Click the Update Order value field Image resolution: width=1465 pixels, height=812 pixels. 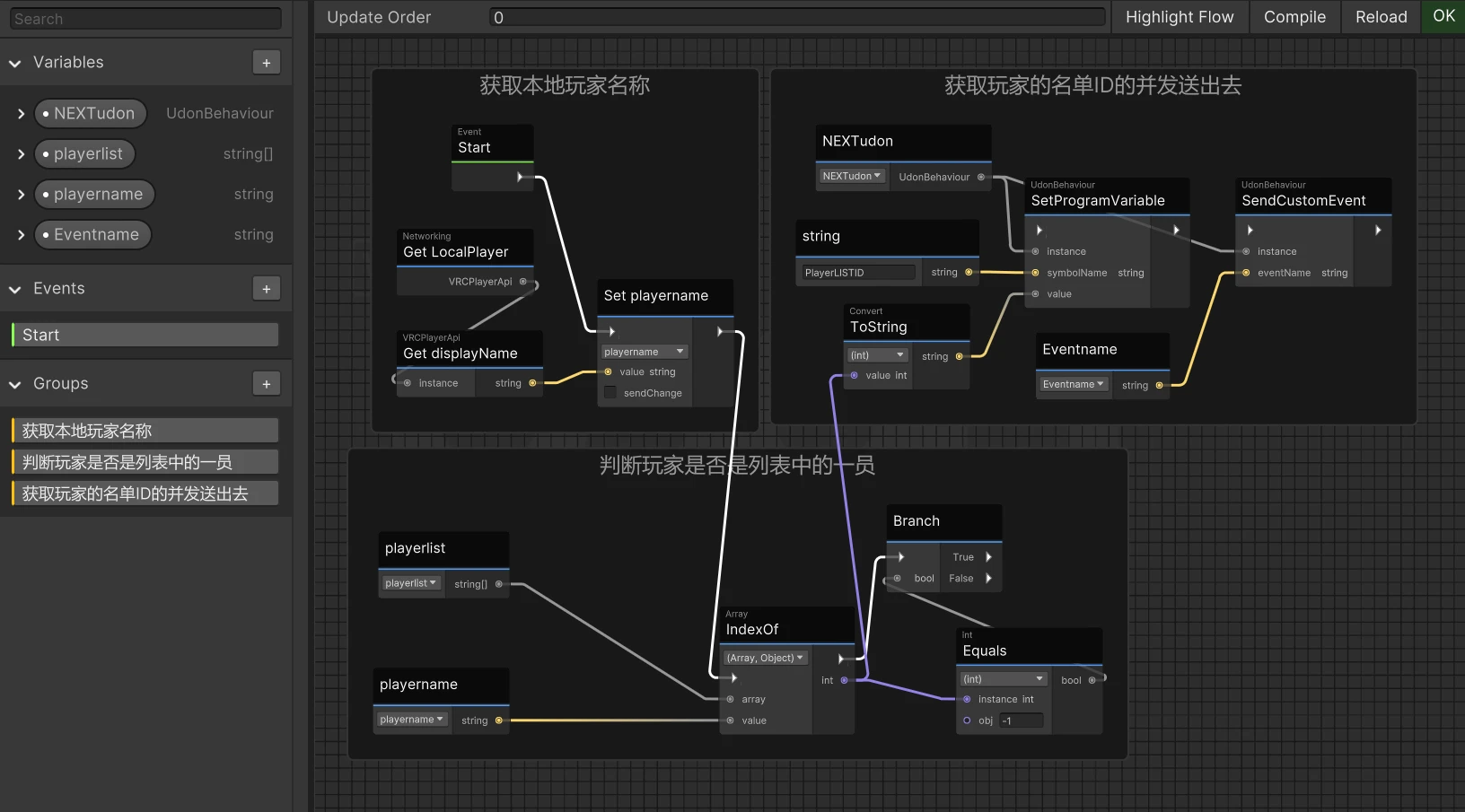797,17
